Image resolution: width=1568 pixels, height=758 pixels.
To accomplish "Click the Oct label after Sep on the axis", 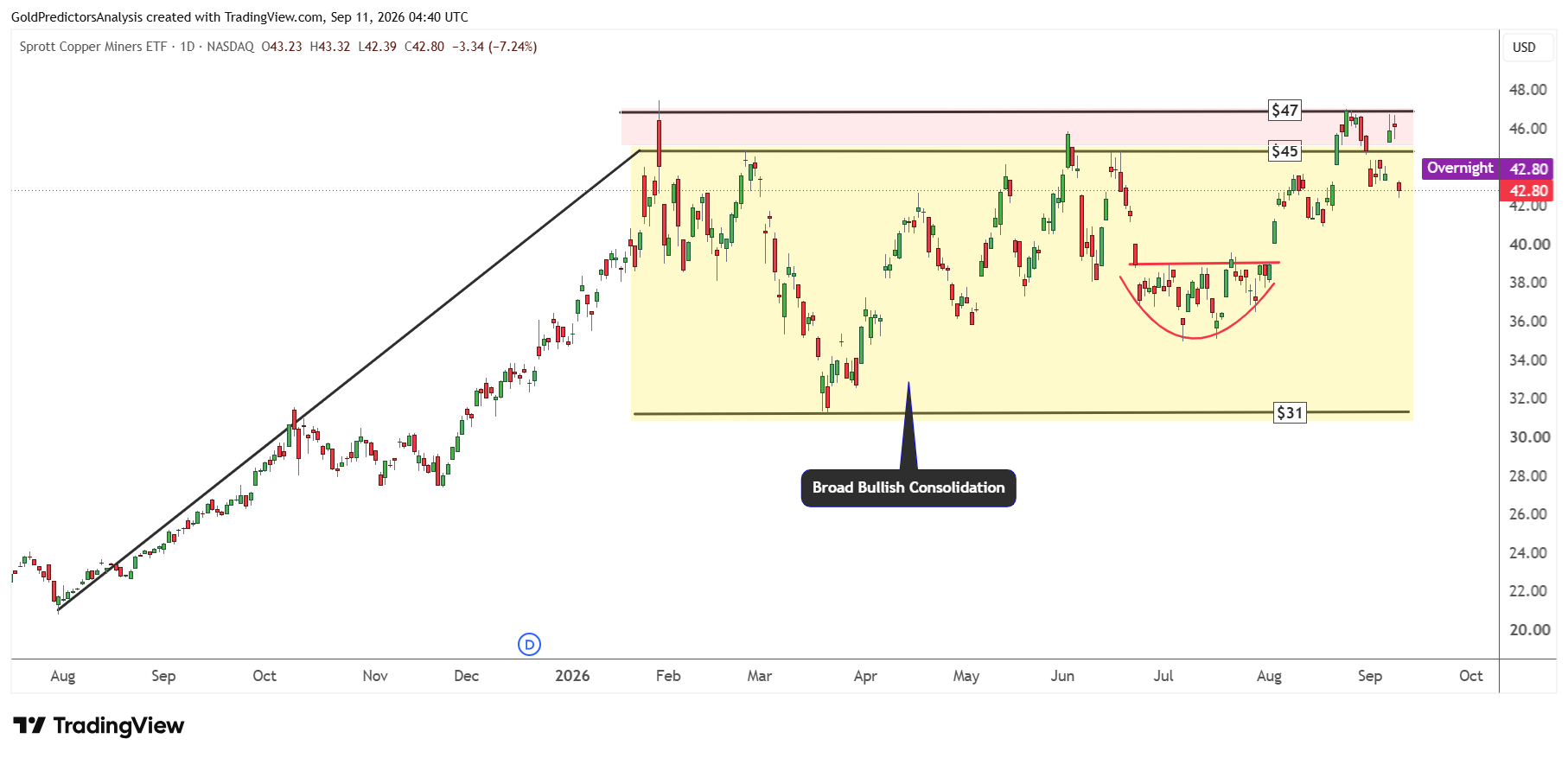I will [1470, 676].
